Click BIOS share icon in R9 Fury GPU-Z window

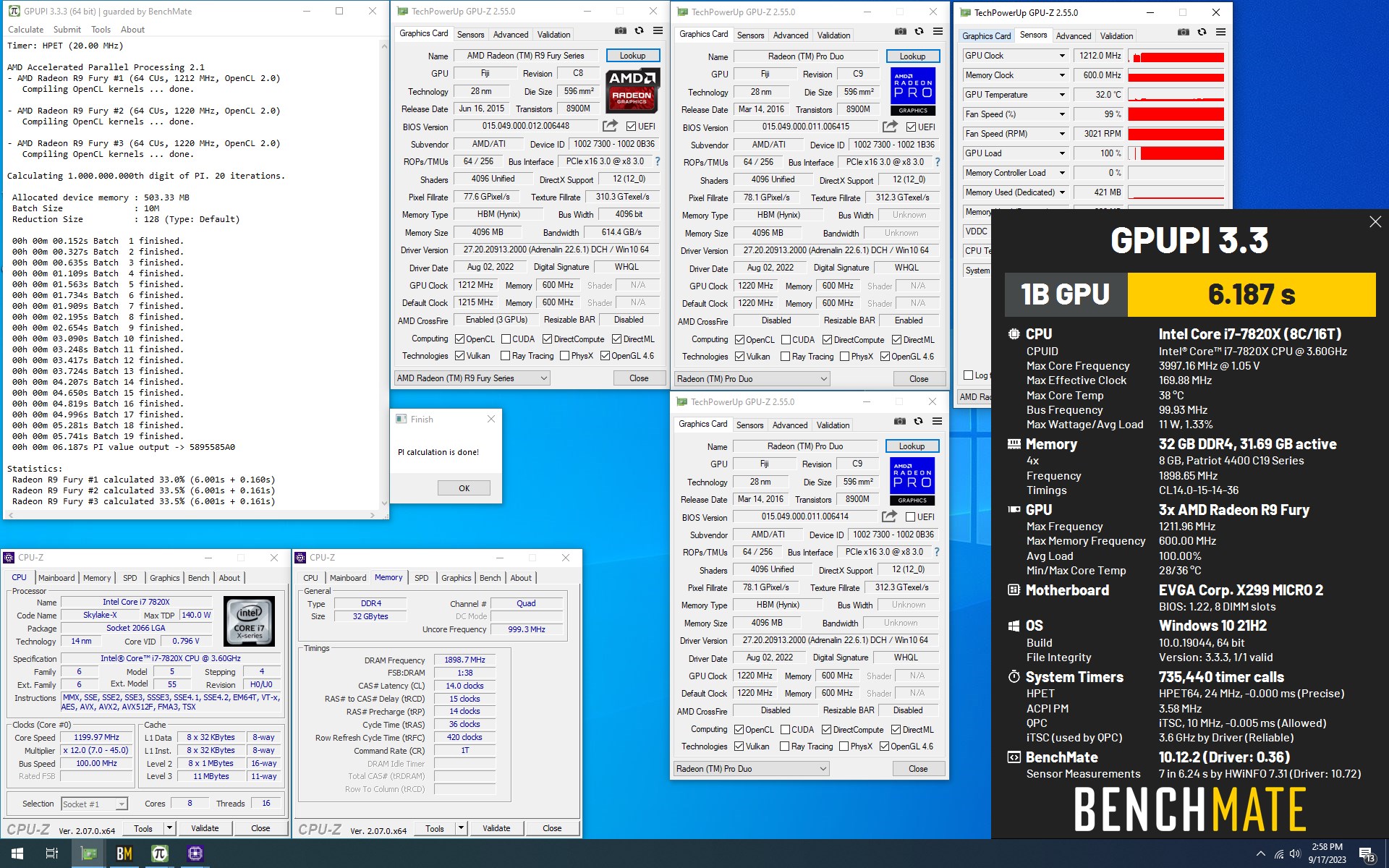tap(611, 126)
